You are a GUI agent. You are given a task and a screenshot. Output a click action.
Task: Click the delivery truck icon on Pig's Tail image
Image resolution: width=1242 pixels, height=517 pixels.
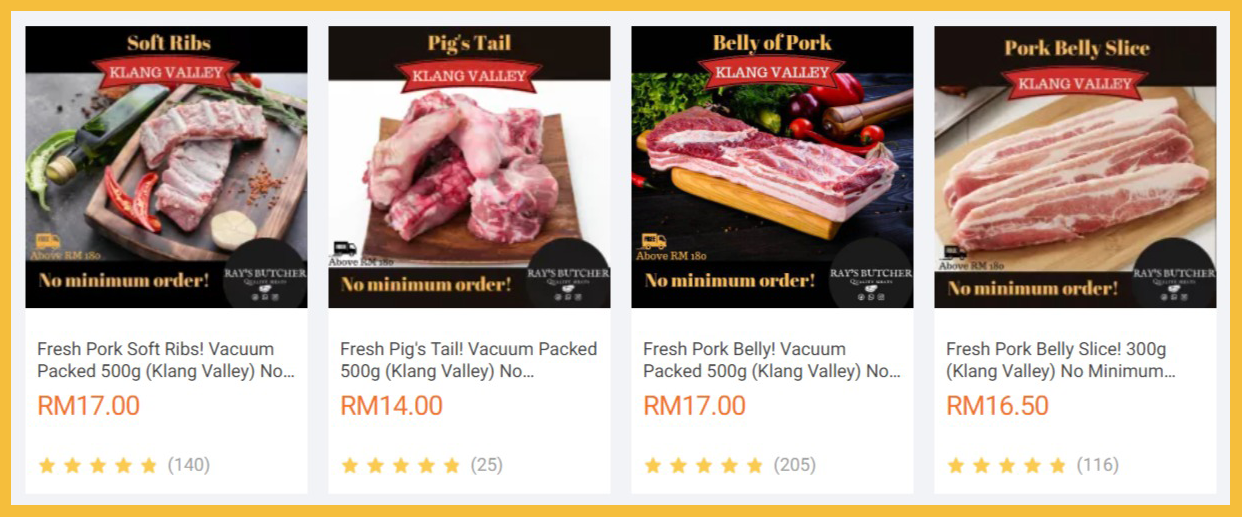tap(345, 248)
